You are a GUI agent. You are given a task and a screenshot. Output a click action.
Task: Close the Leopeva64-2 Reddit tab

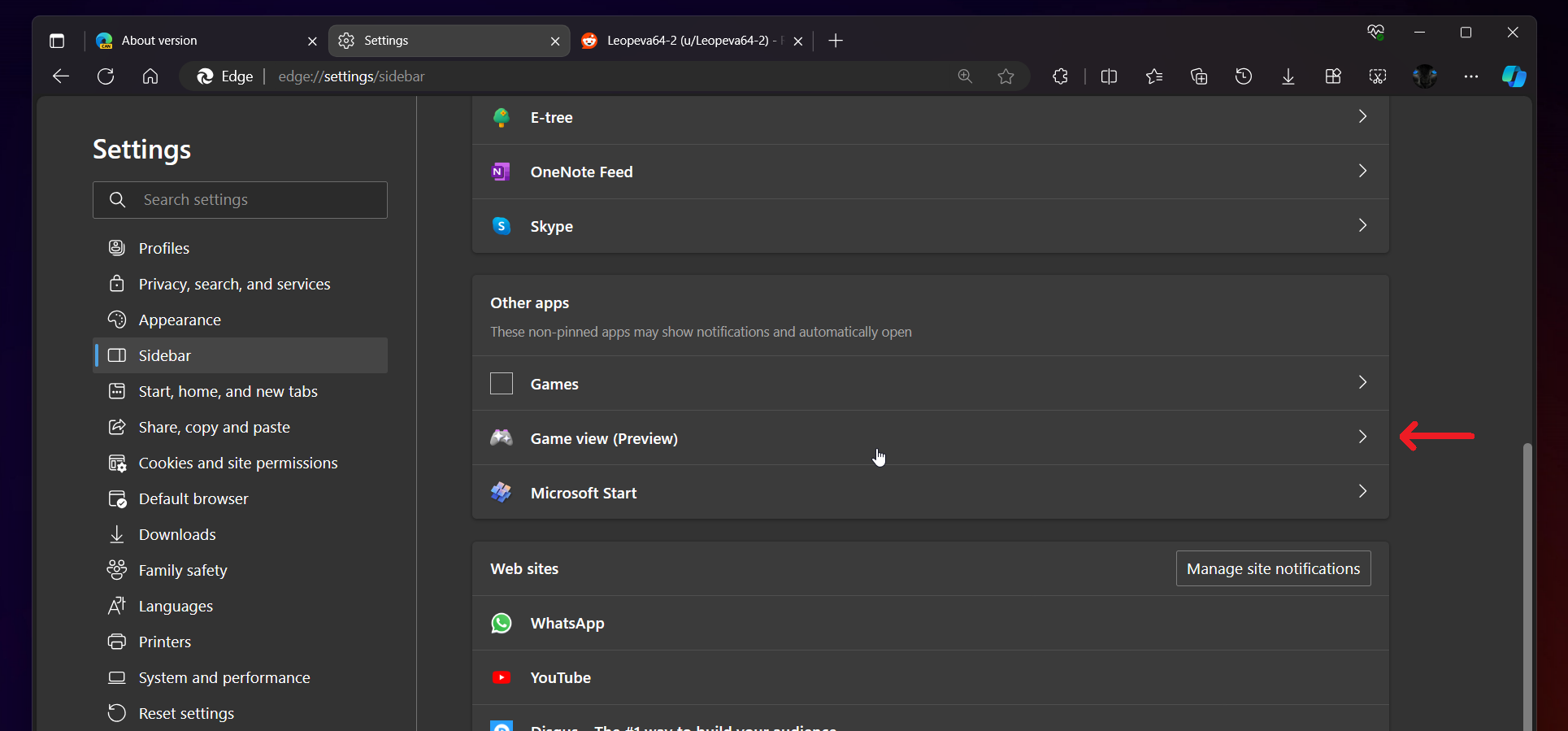pyautogui.click(x=798, y=41)
